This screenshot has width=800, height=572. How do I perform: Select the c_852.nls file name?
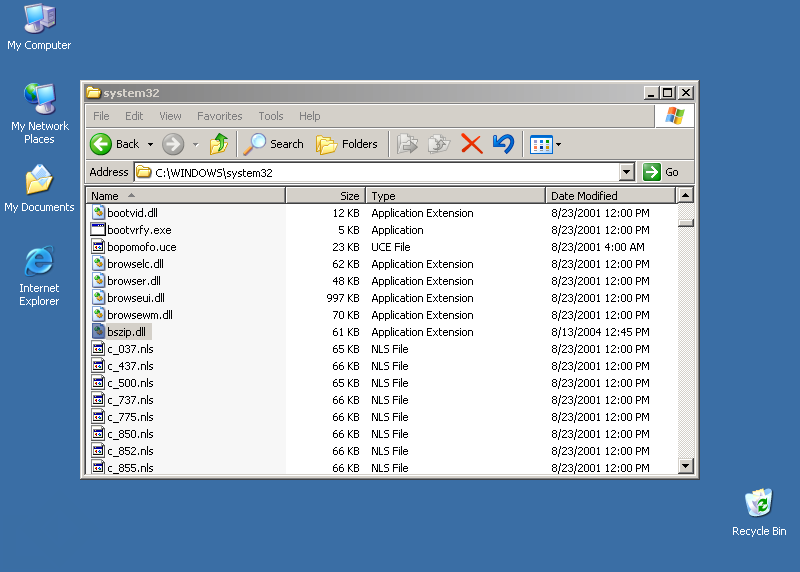point(130,451)
